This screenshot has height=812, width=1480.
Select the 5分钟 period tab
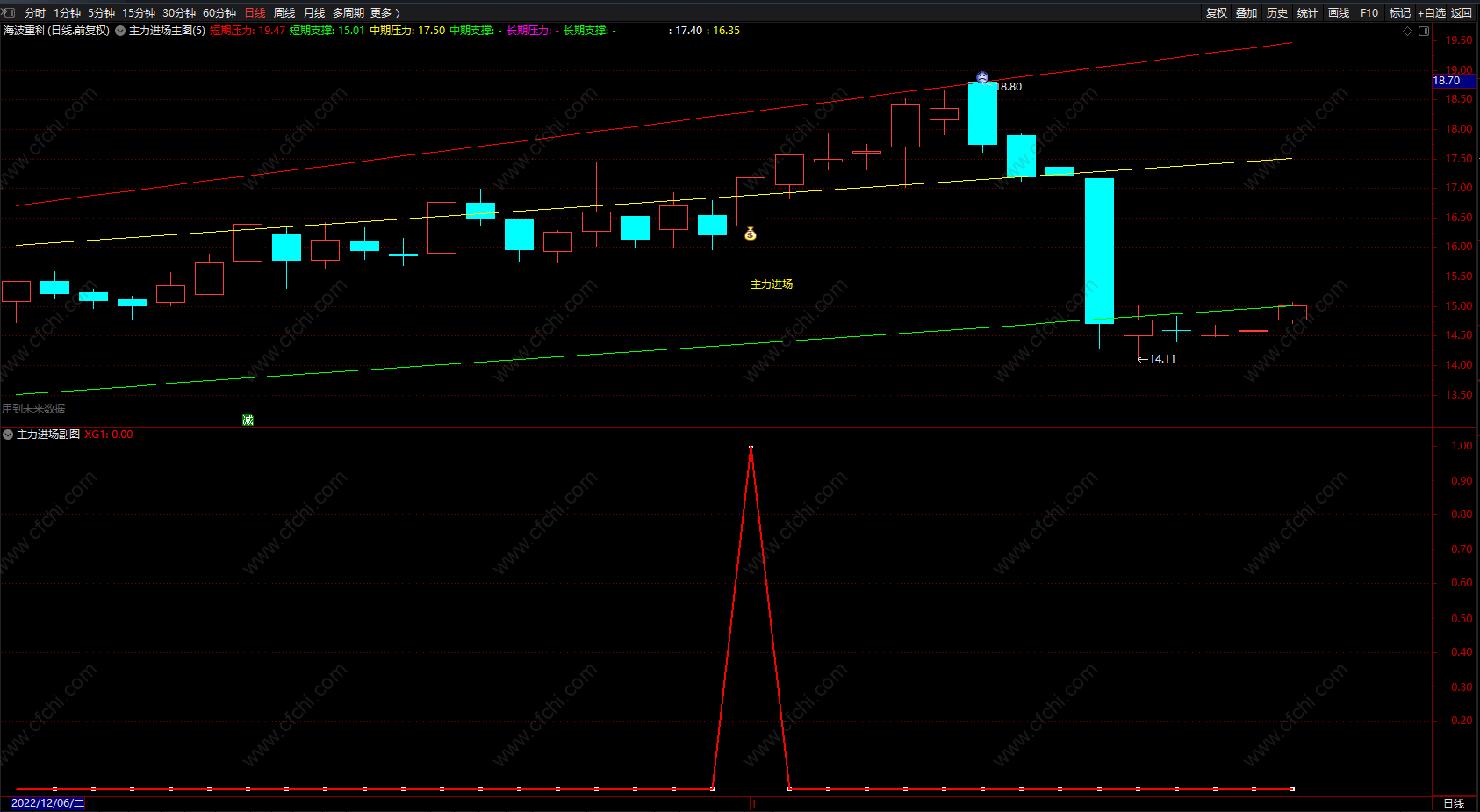(x=101, y=12)
